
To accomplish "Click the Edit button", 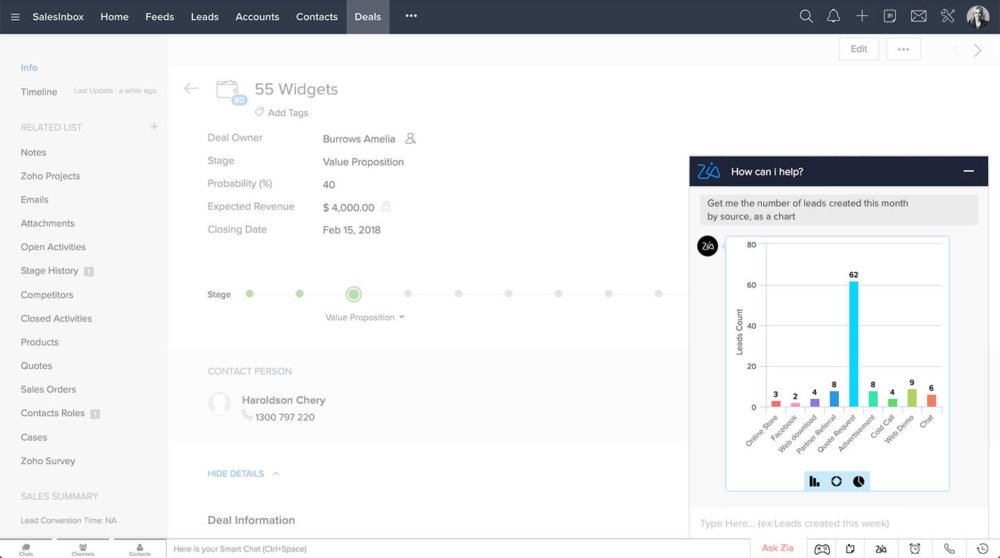I will tap(859, 49).
